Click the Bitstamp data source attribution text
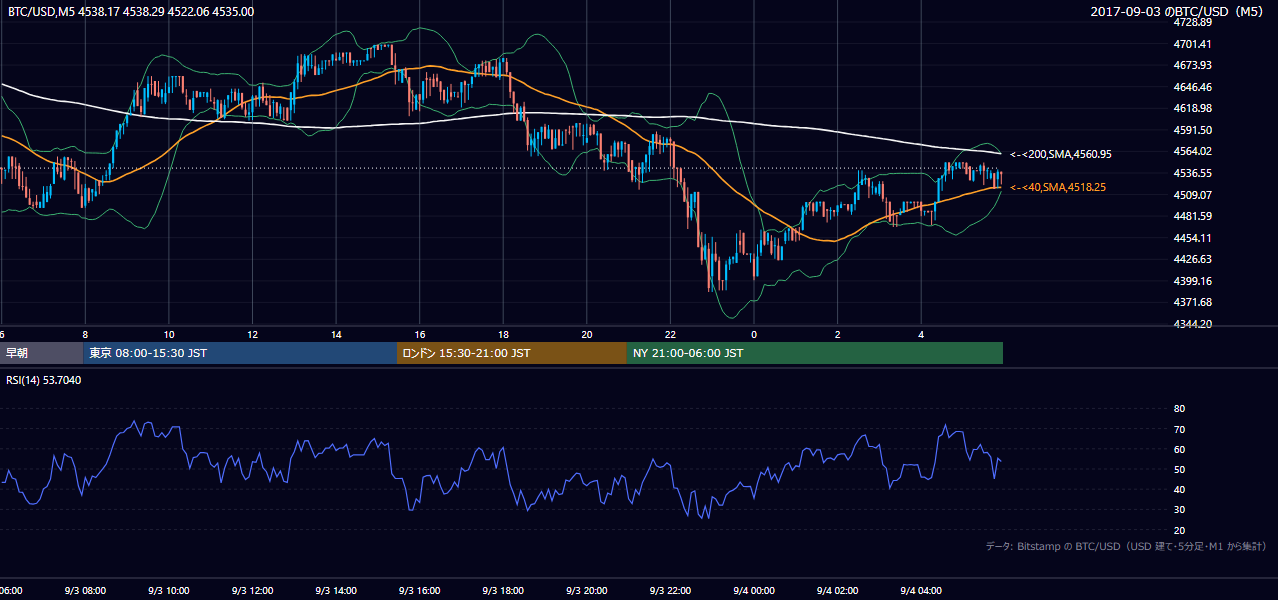The height and width of the screenshot is (600, 1278). [1127, 546]
